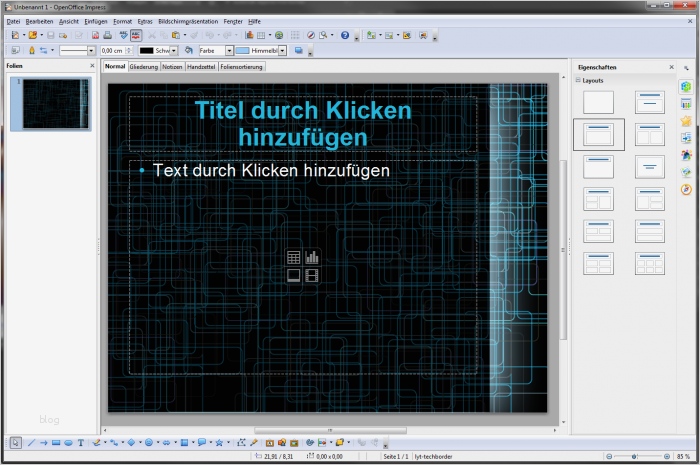Click the print icon
Screen dimensions: 700x465
point(108,35)
